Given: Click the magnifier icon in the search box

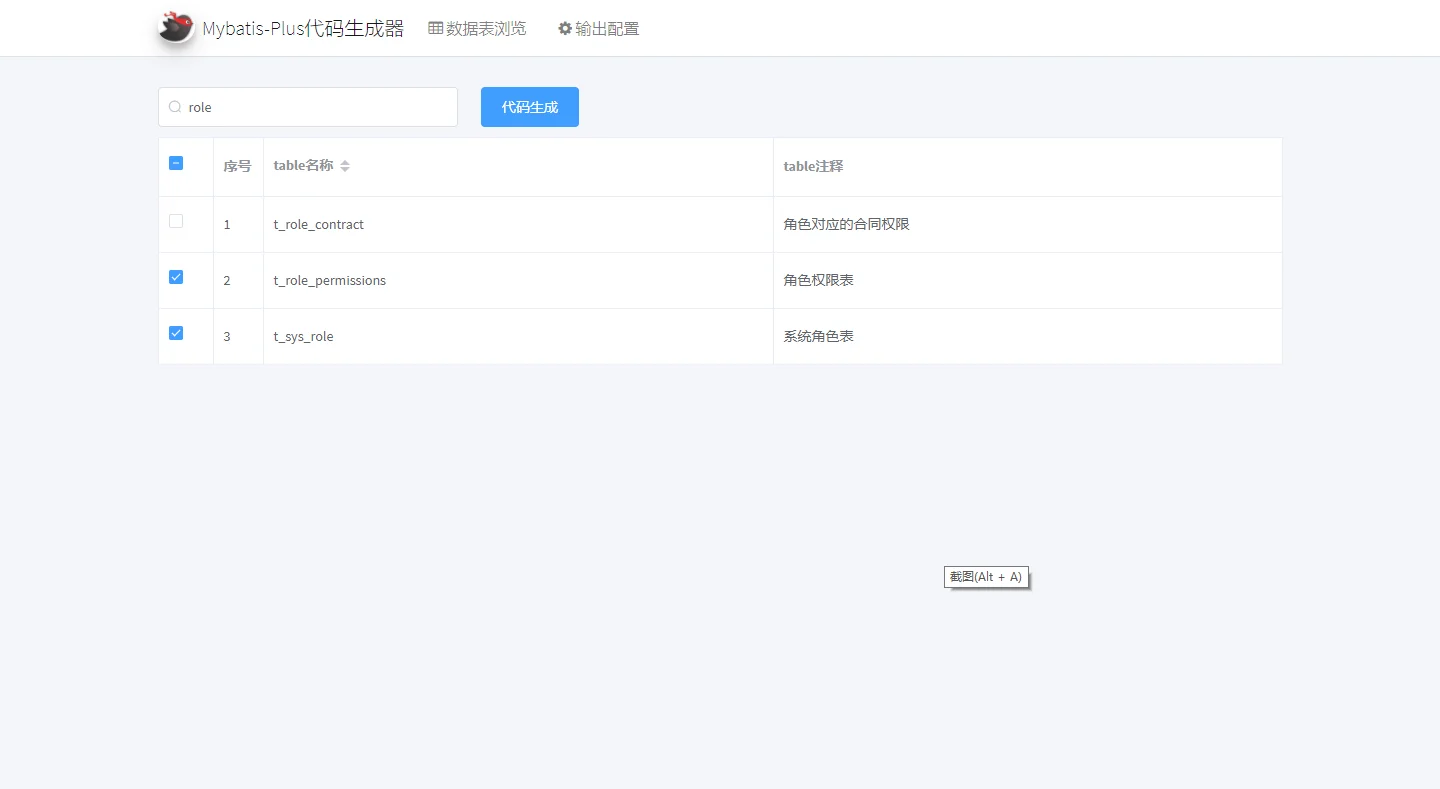Looking at the screenshot, I should (175, 107).
